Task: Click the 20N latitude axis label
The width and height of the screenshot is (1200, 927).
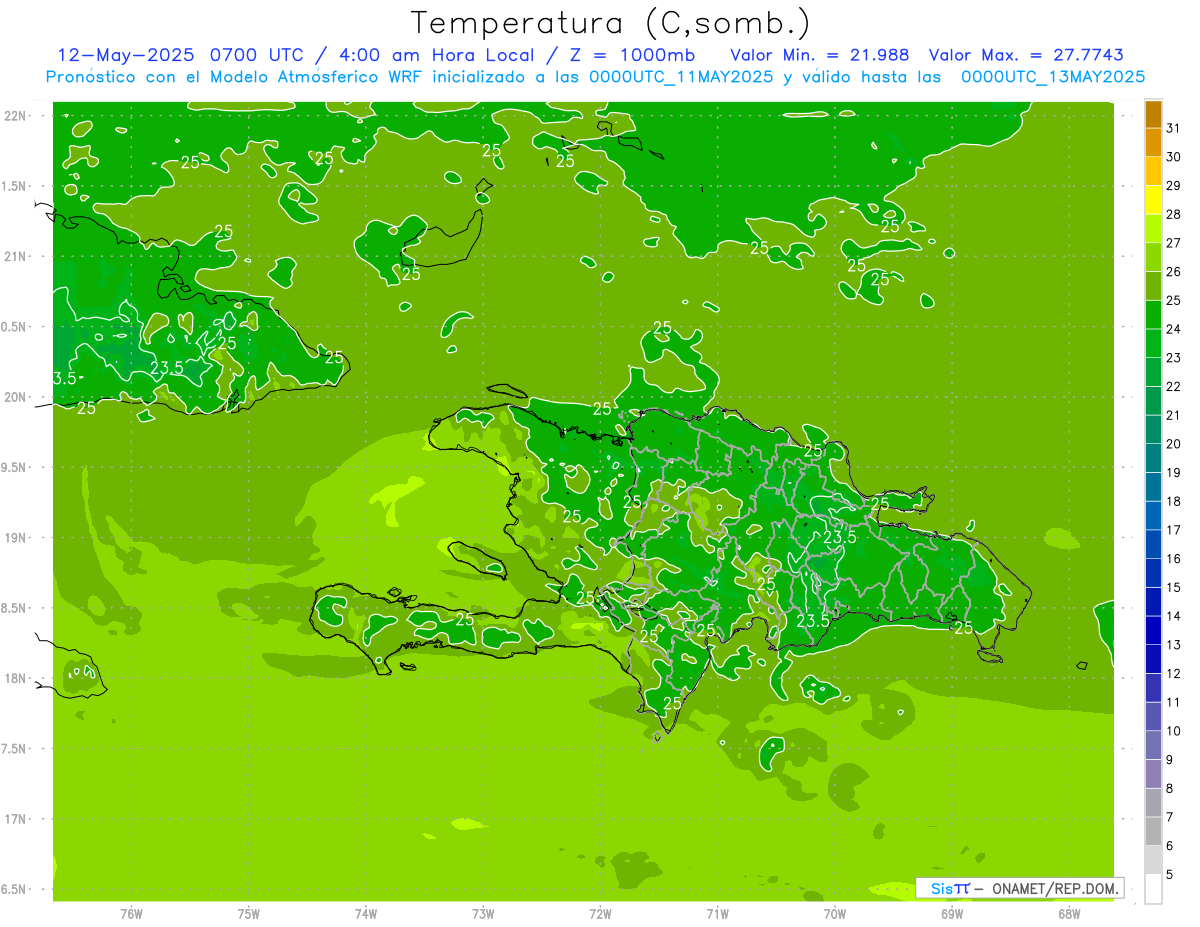Action: point(17,397)
